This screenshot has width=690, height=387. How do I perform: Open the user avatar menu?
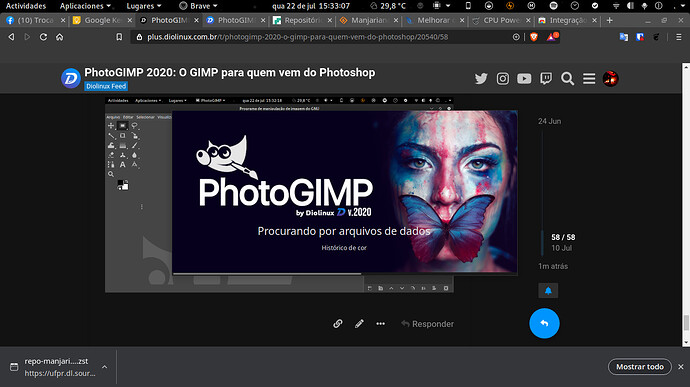point(610,78)
